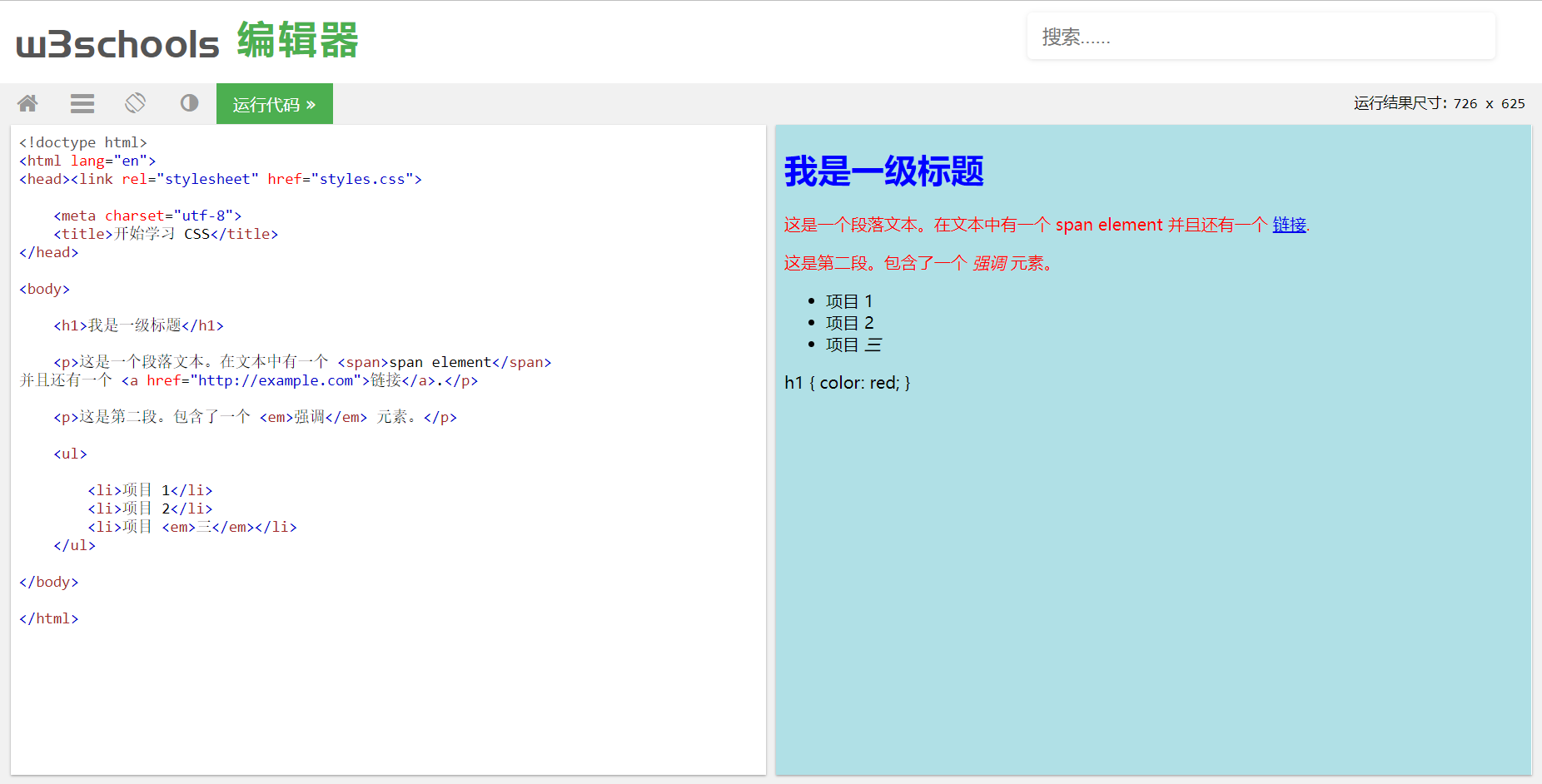1542x784 pixels.
Task: Go to home via the house icon
Action: (27, 103)
